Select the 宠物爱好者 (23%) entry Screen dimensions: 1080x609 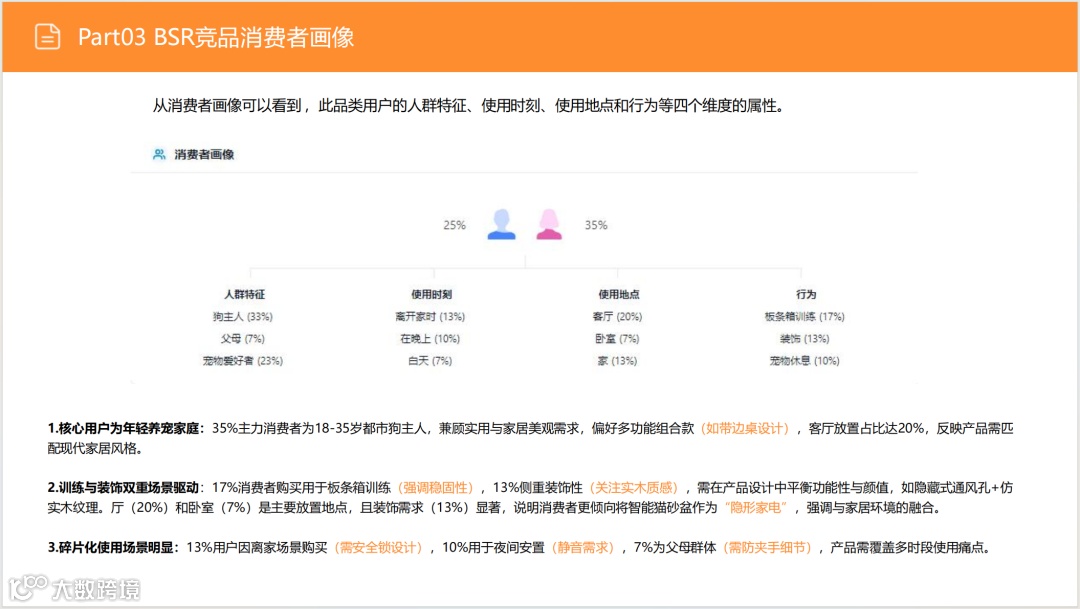click(242, 361)
